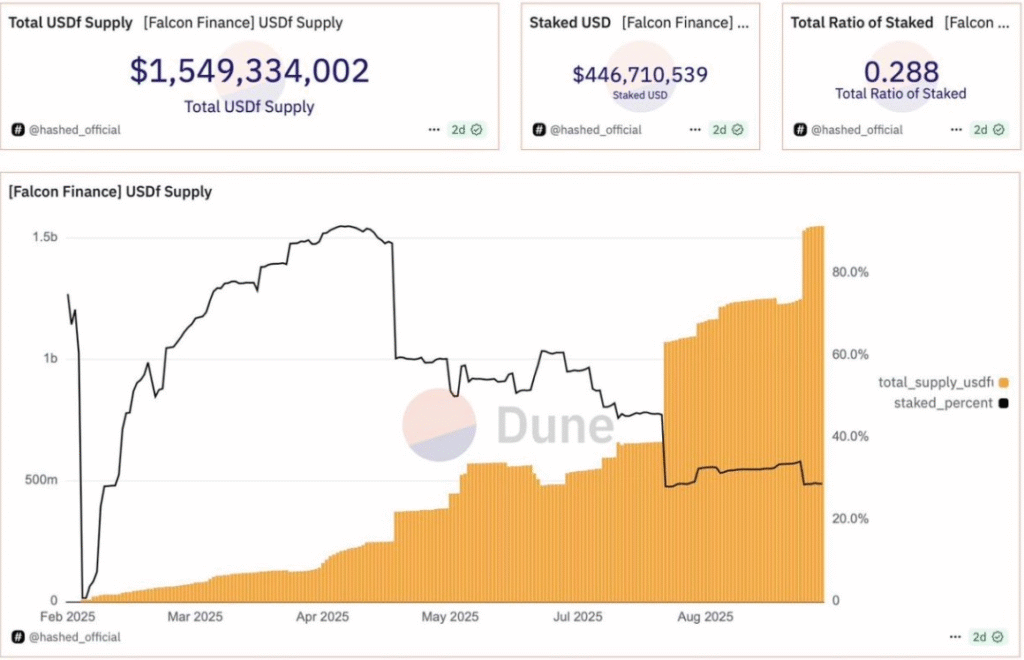1024x660 pixels.
Task: Click the hash icon in the Staked USD card
Action: click(x=539, y=130)
